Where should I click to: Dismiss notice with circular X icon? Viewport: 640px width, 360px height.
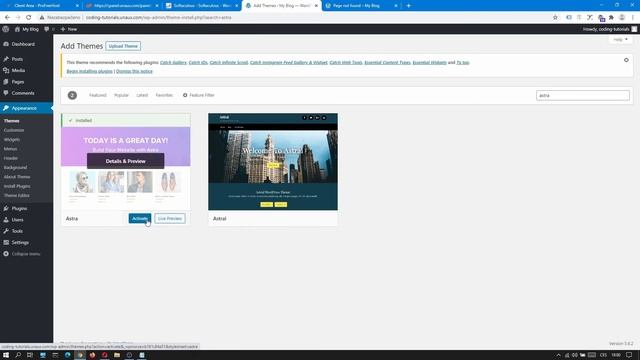tap(626, 60)
